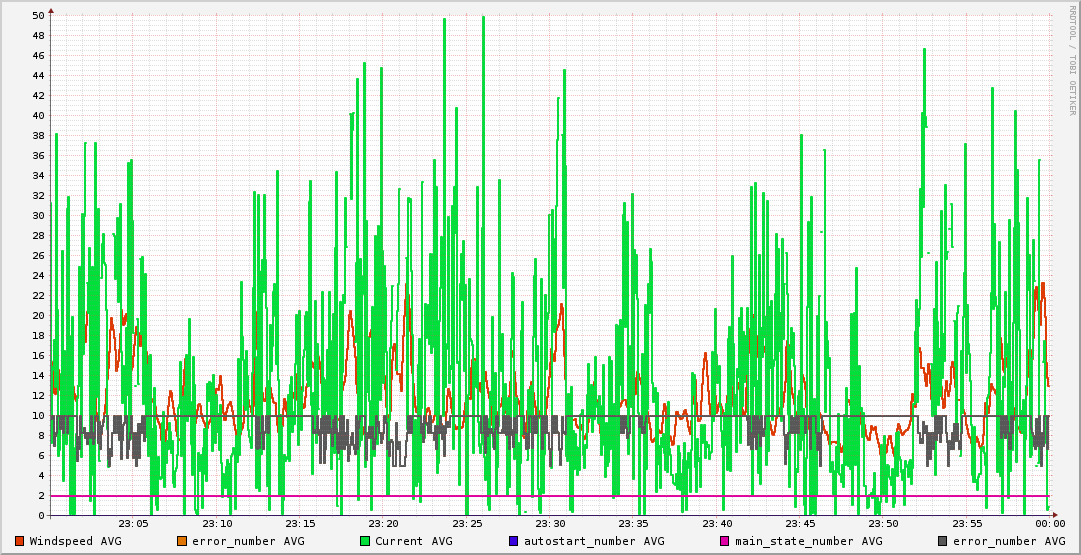Click the 50 value on the y-axis
Screen dimensions: 1081x555
click(x=38, y=16)
